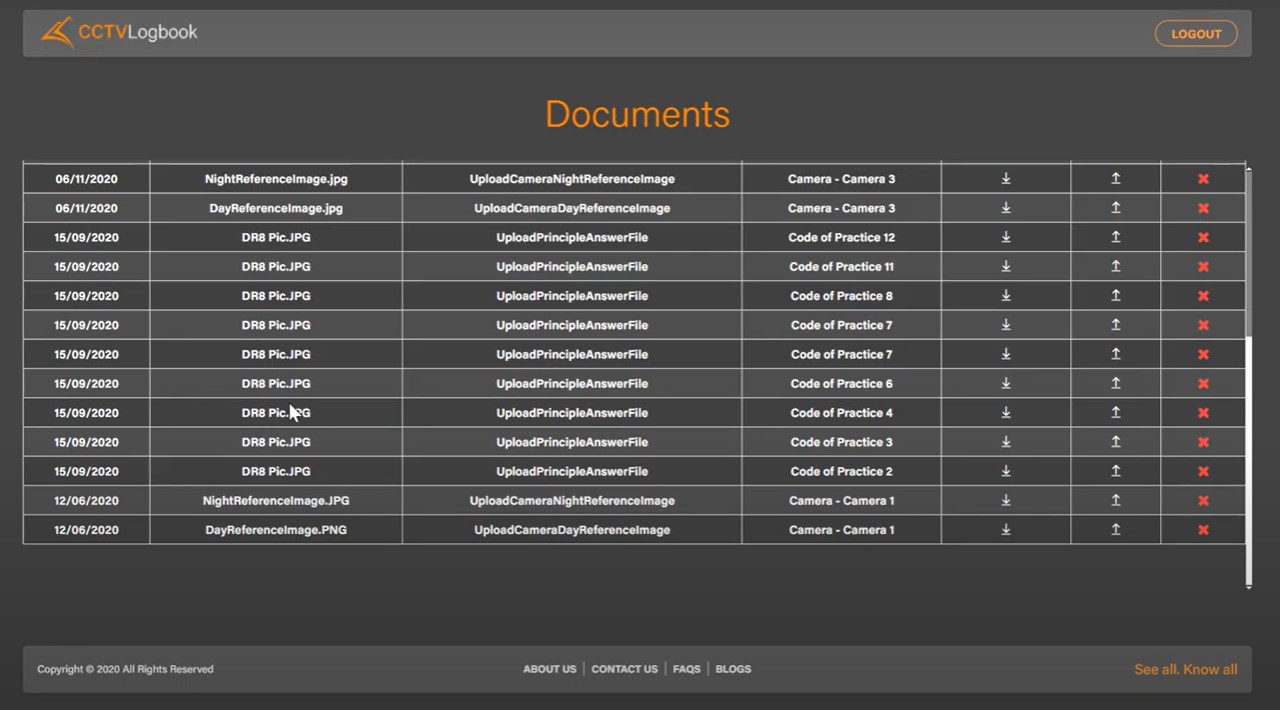Remove Camera 1 DayReferenceImage.PNG document
The width and height of the screenshot is (1280, 710).
coord(1203,530)
